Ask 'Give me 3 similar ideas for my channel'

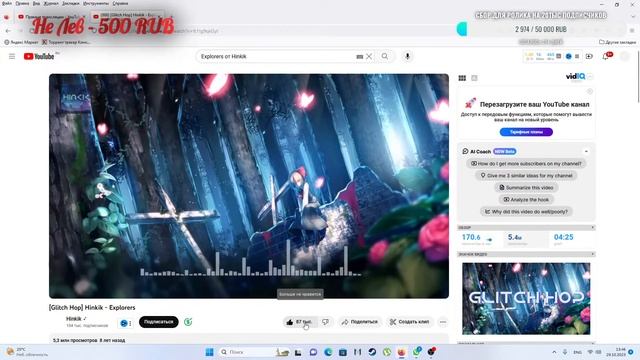tap(526, 176)
